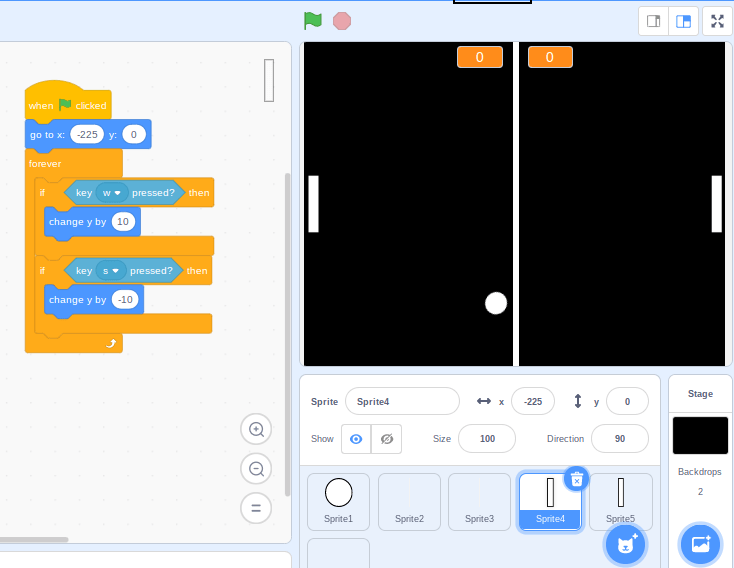Select the Sprite5 paddle thumbnail
This screenshot has width=734, height=568.
(620, 500)
